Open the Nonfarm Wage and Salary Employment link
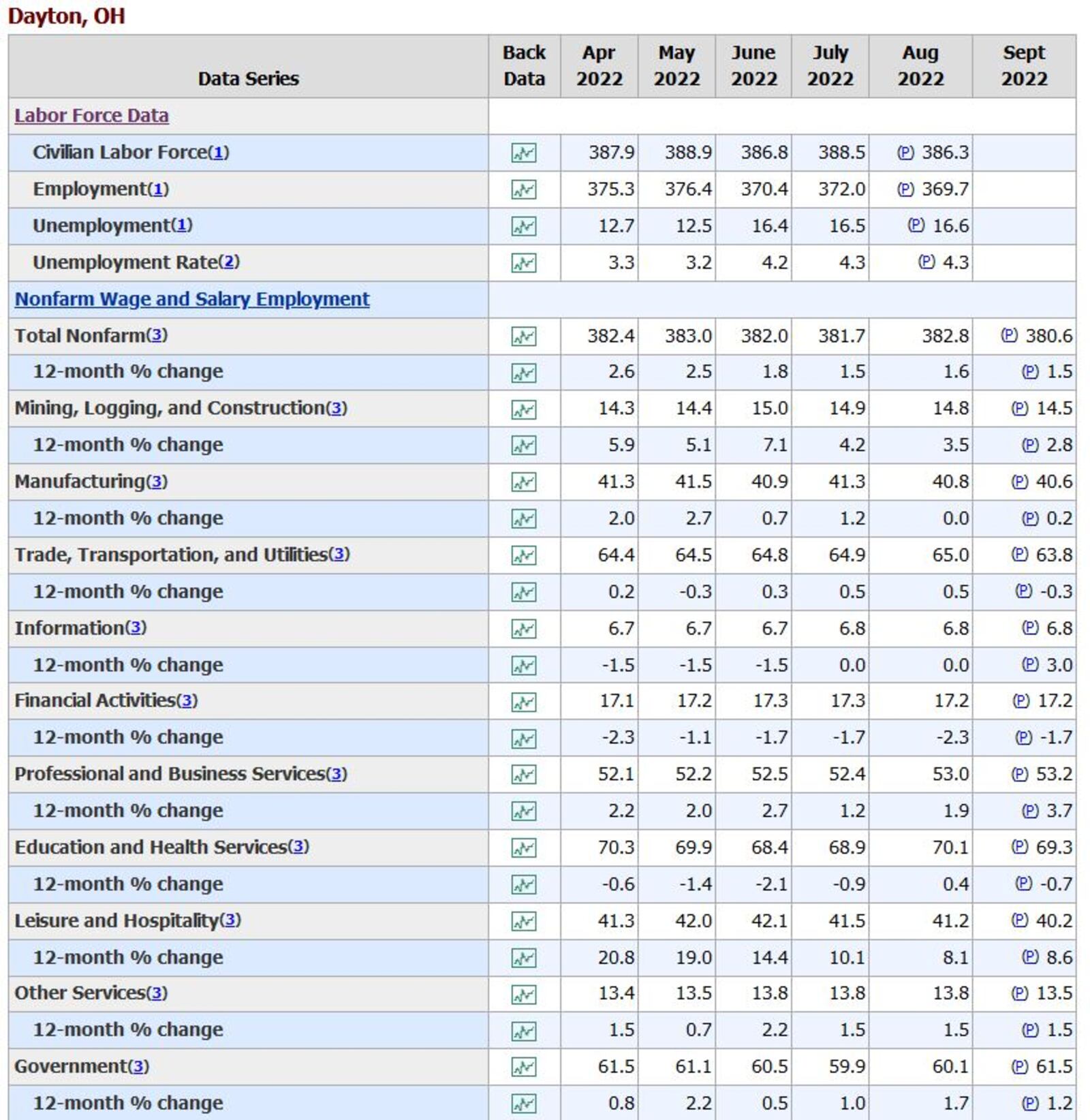This screenshot has width=1090, height=1120. [193, 298]
